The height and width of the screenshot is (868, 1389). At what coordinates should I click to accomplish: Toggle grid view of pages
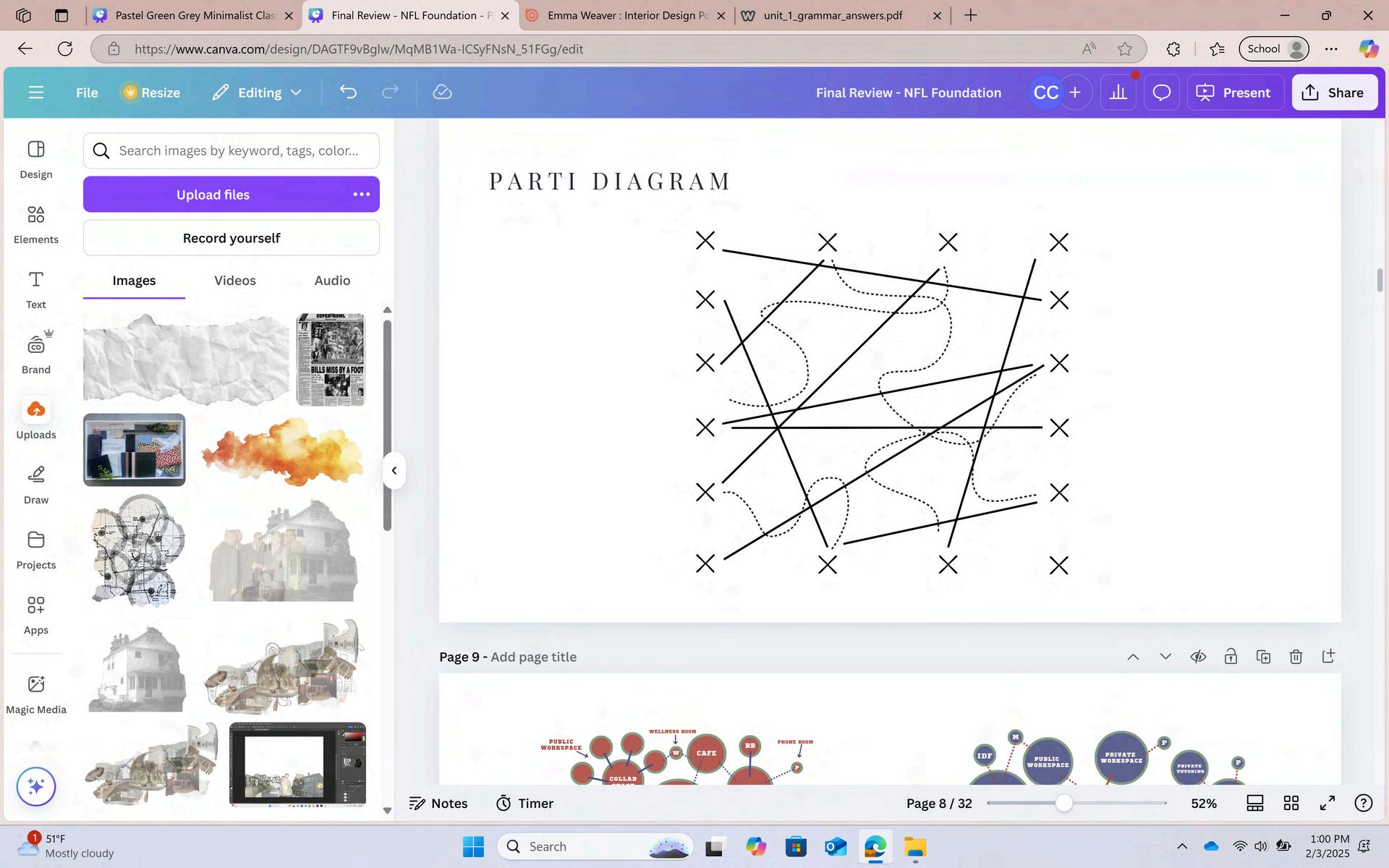tap(1291, 803)
